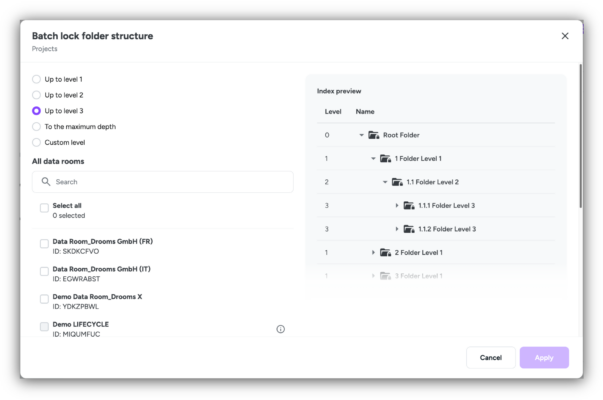Select 1.1.2 Folder Level 3 label
The image size is (603, 400).
point(447,229)
